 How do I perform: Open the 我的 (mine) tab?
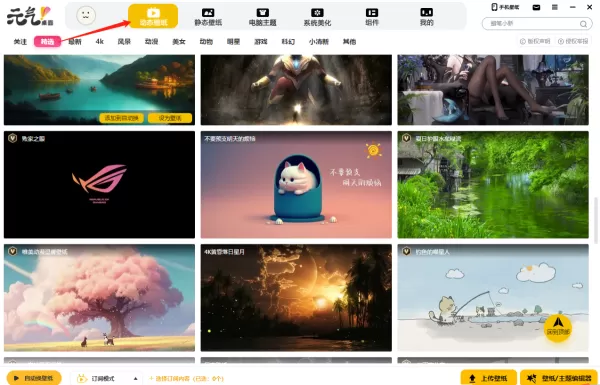tap(426, 17)
